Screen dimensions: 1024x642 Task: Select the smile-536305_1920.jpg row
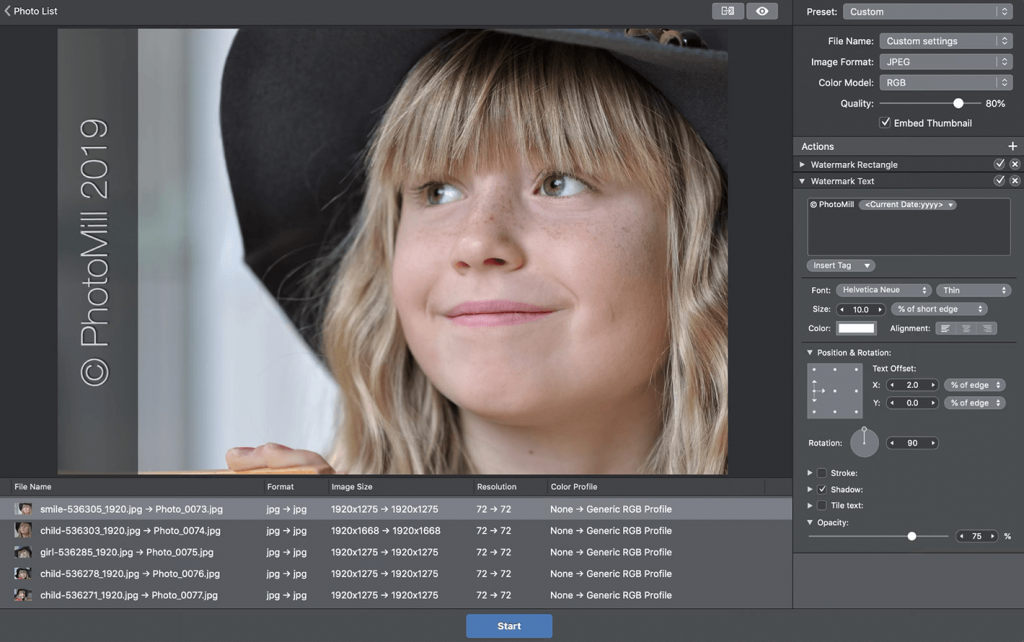(396, 509)
